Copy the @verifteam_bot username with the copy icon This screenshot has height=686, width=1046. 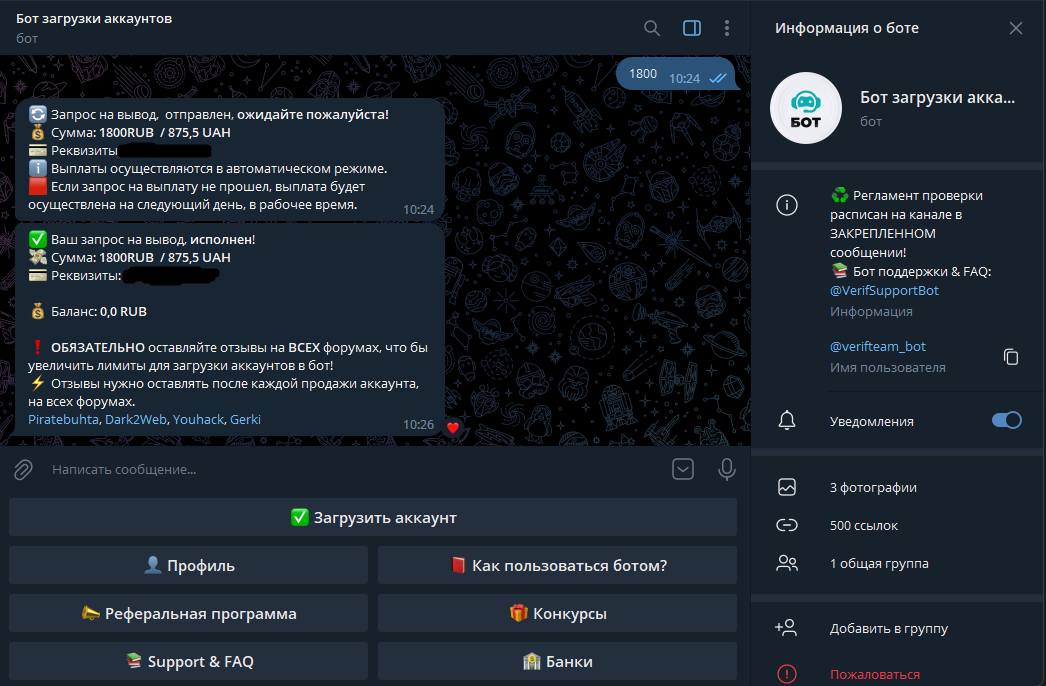(1011, 357)
